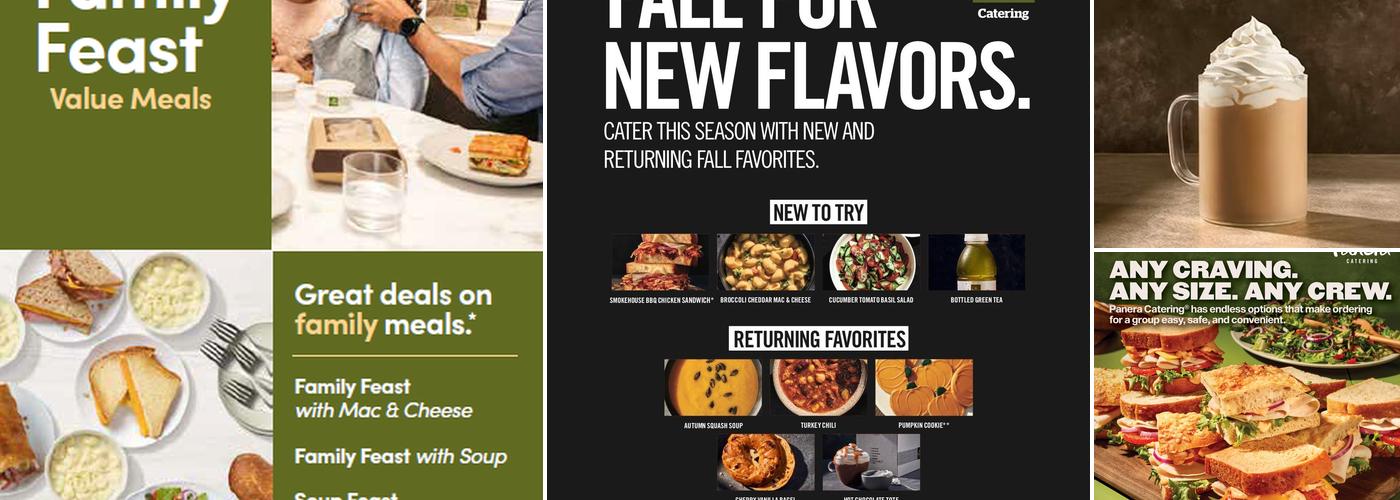
Task: Open the Autumn Squash Soup image
Action: (713, 387)
